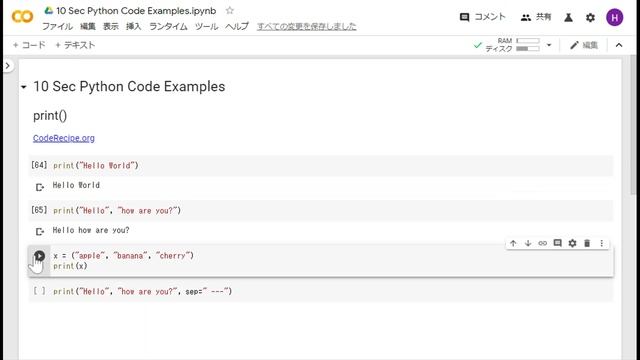This screenshot has height=360, width=640.
Task: Click the print() subheading text
Action: [50, 116]
